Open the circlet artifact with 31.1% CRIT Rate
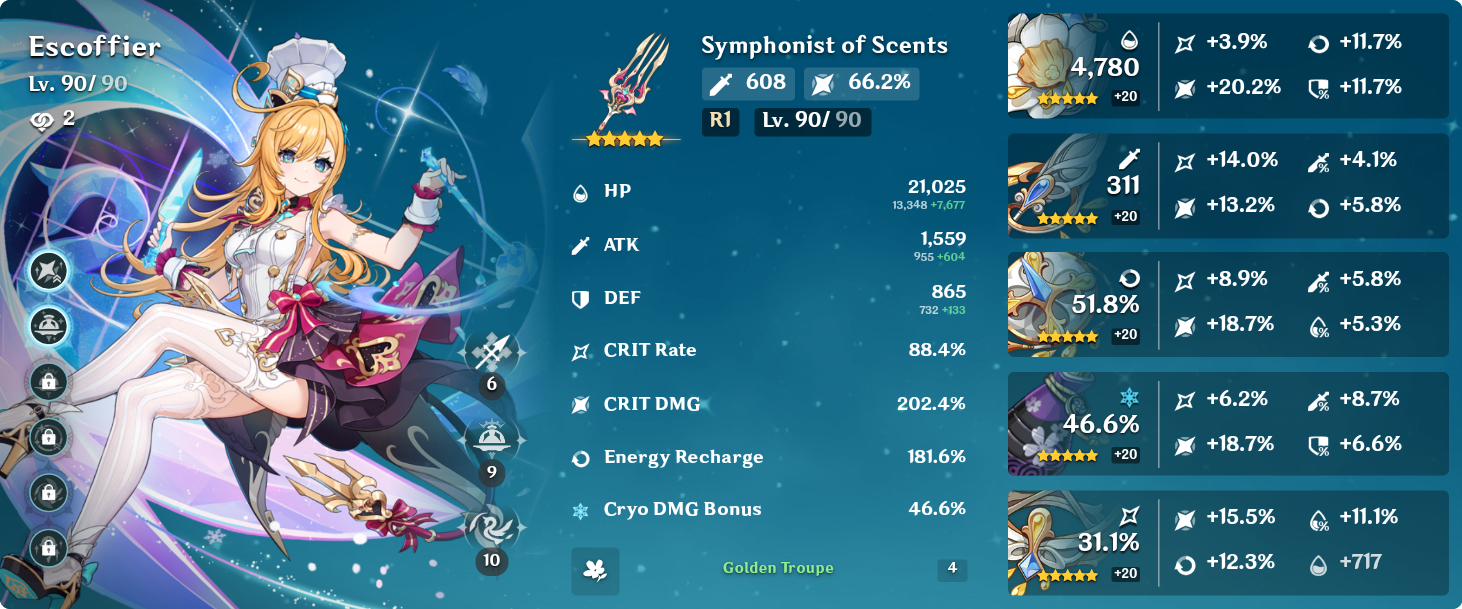Viewport: 1462px width, 609px height. point(1228,542)
